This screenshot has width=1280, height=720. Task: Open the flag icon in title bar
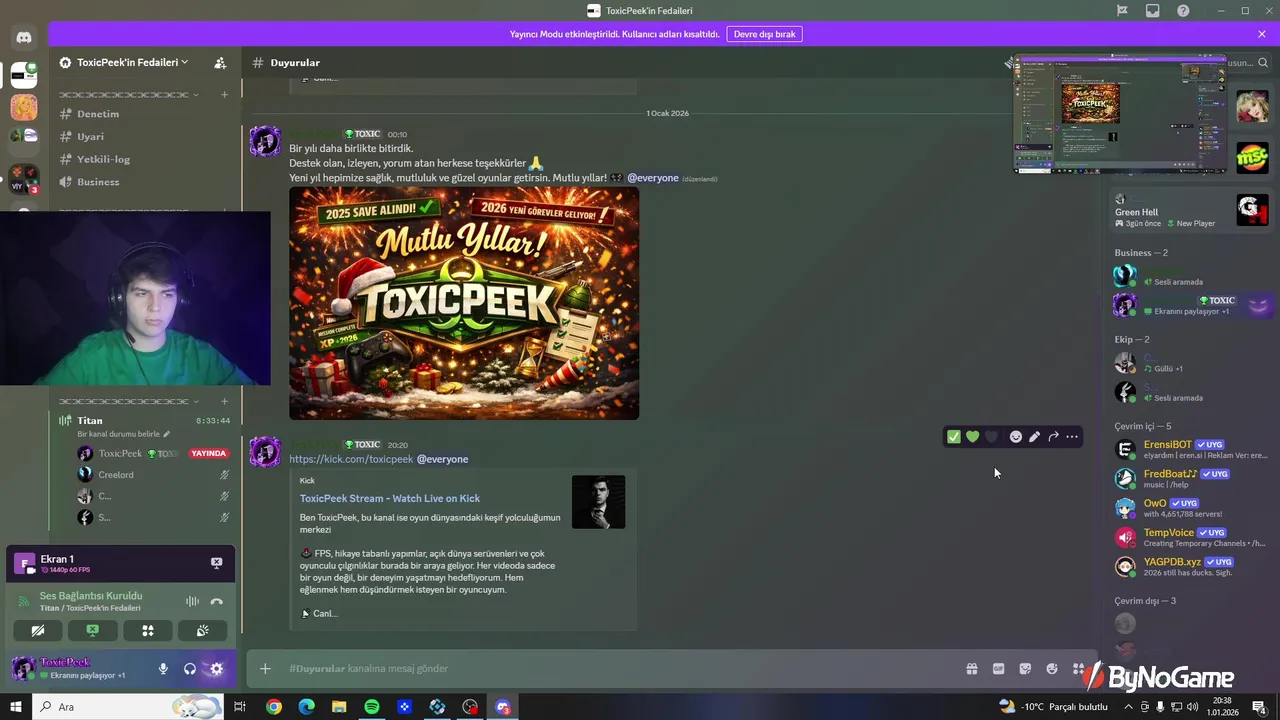[1122, 11]
